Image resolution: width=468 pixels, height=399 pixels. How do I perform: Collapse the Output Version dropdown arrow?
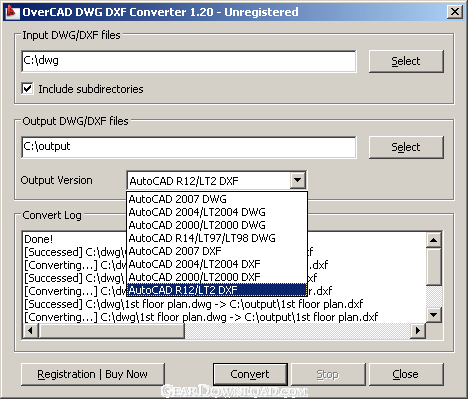coord(297,180)
